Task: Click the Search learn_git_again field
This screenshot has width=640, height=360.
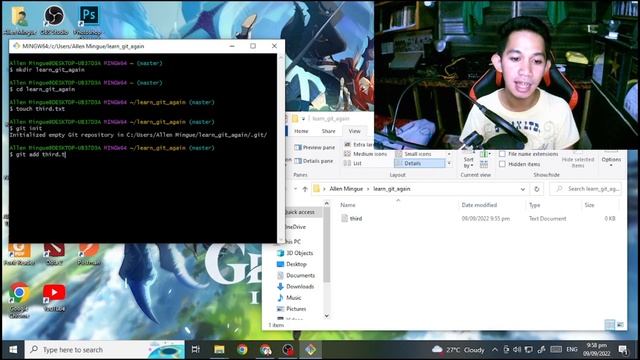Action: tap(585, 189)
